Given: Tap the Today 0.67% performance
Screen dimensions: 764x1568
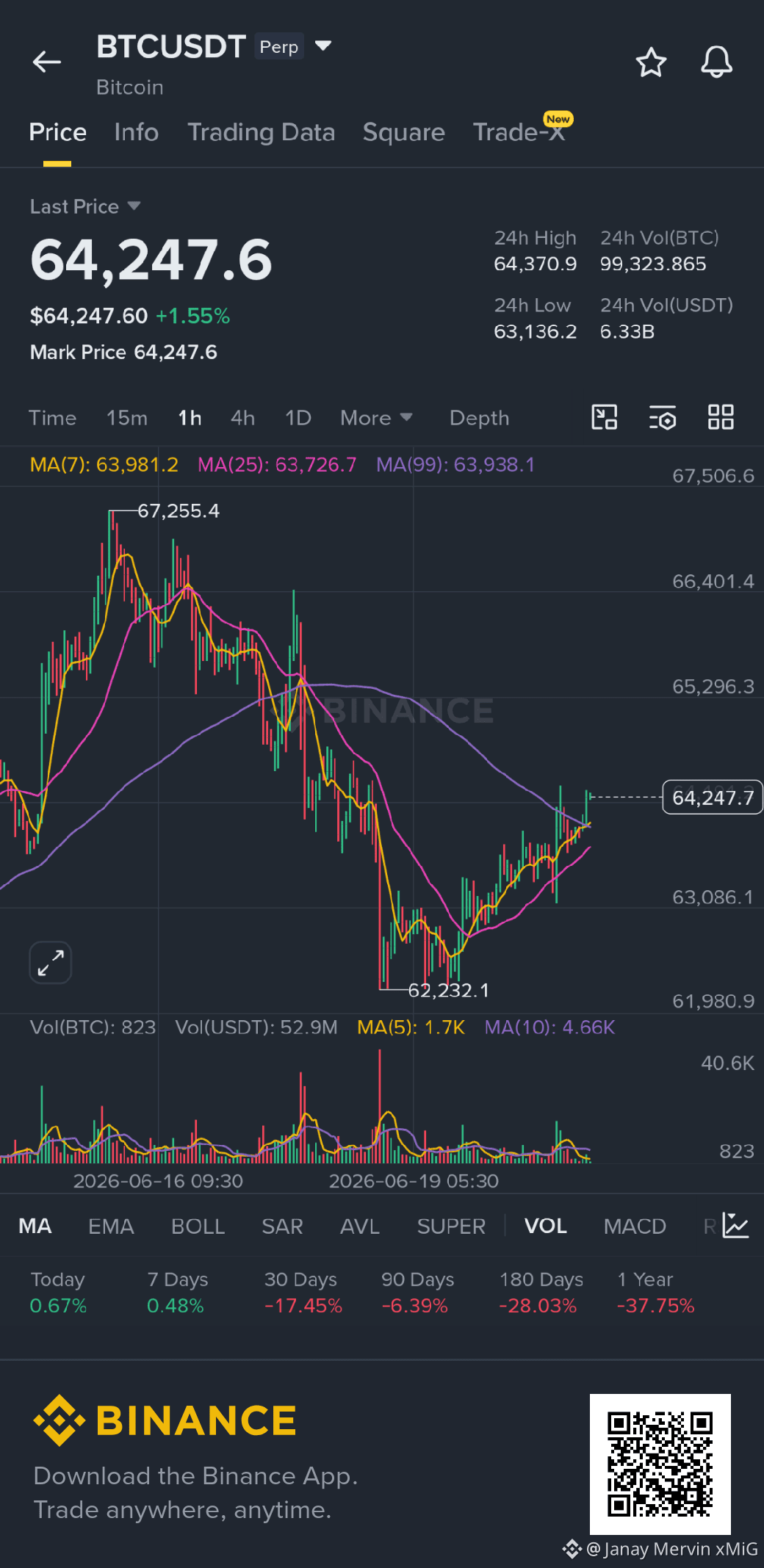Looking at the screenshot, I should [x=58, y=1293].
